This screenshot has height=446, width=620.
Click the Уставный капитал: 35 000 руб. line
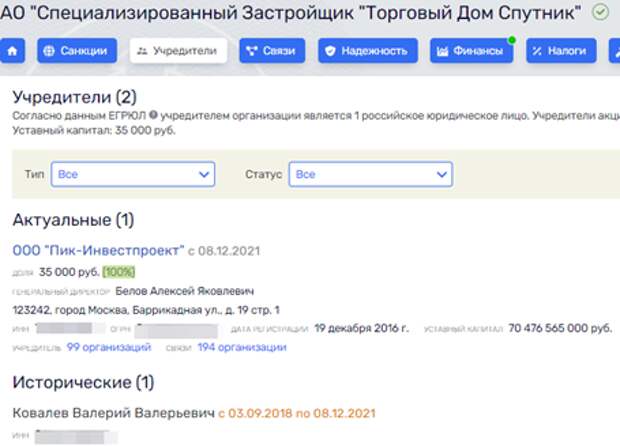[x=94, y=130]
